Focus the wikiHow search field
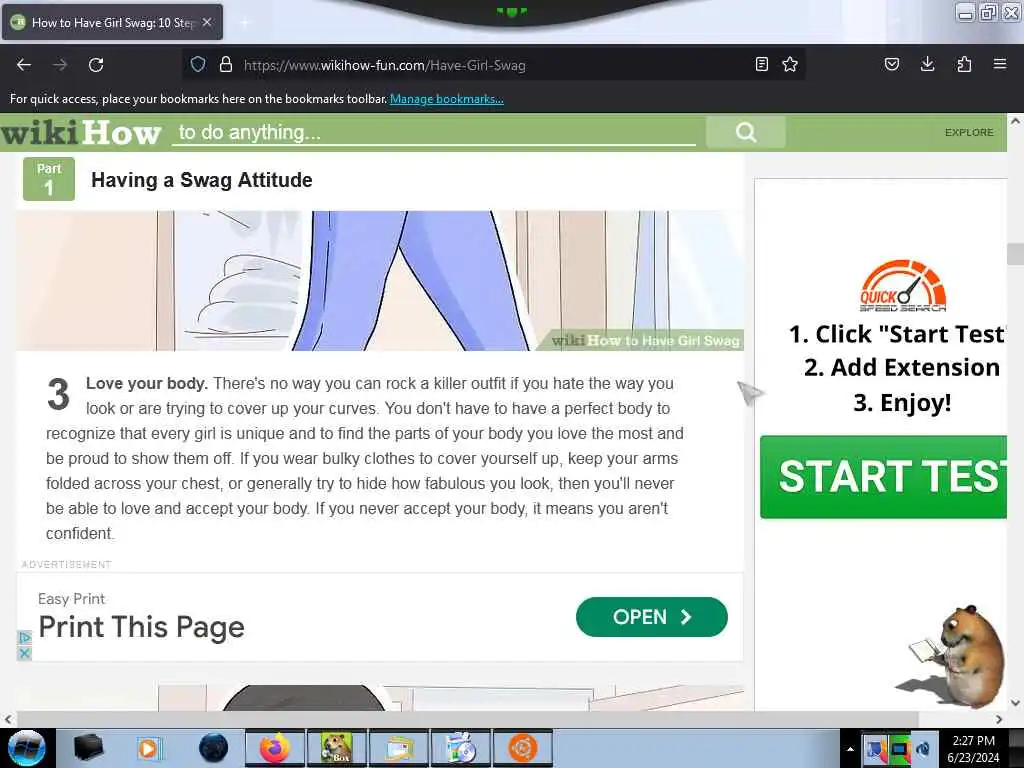1024x768 pixels. pyautogui.click(x=434, y=133)
